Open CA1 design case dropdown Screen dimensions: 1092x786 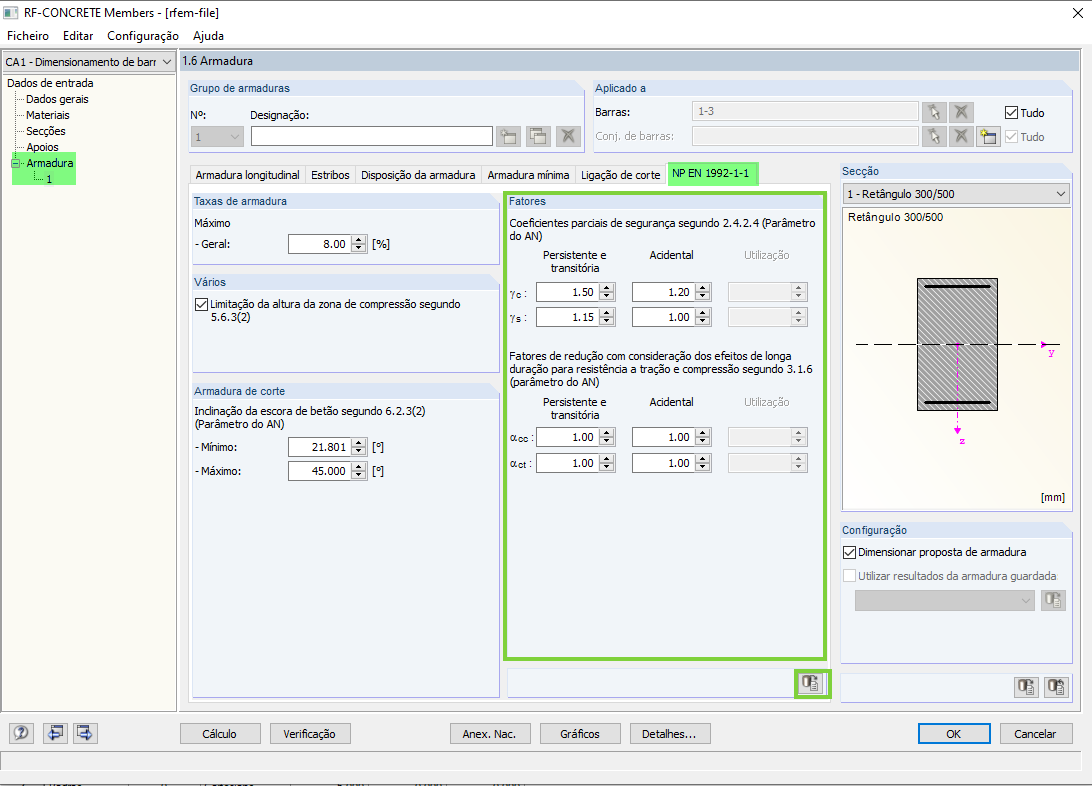click(88, 62)
